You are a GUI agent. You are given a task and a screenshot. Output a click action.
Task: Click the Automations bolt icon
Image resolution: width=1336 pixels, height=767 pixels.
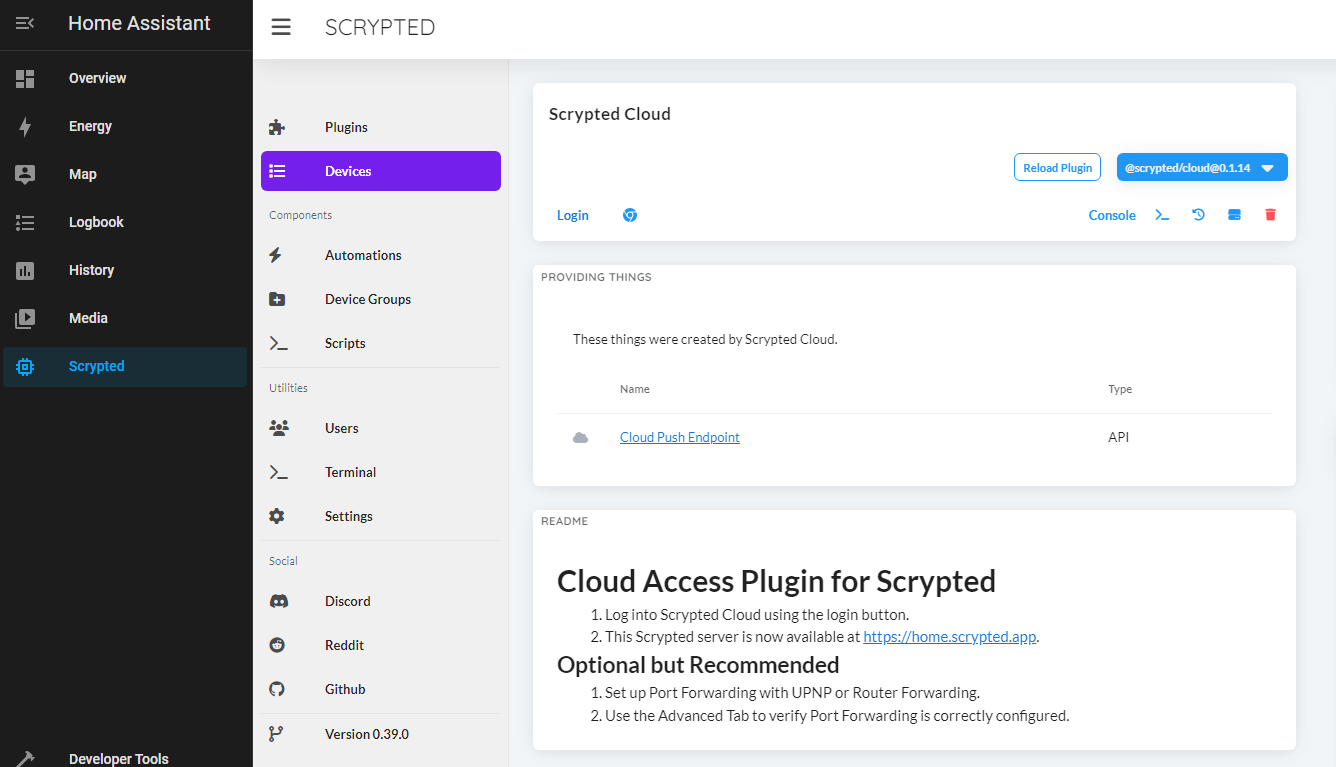click(277, 255)
